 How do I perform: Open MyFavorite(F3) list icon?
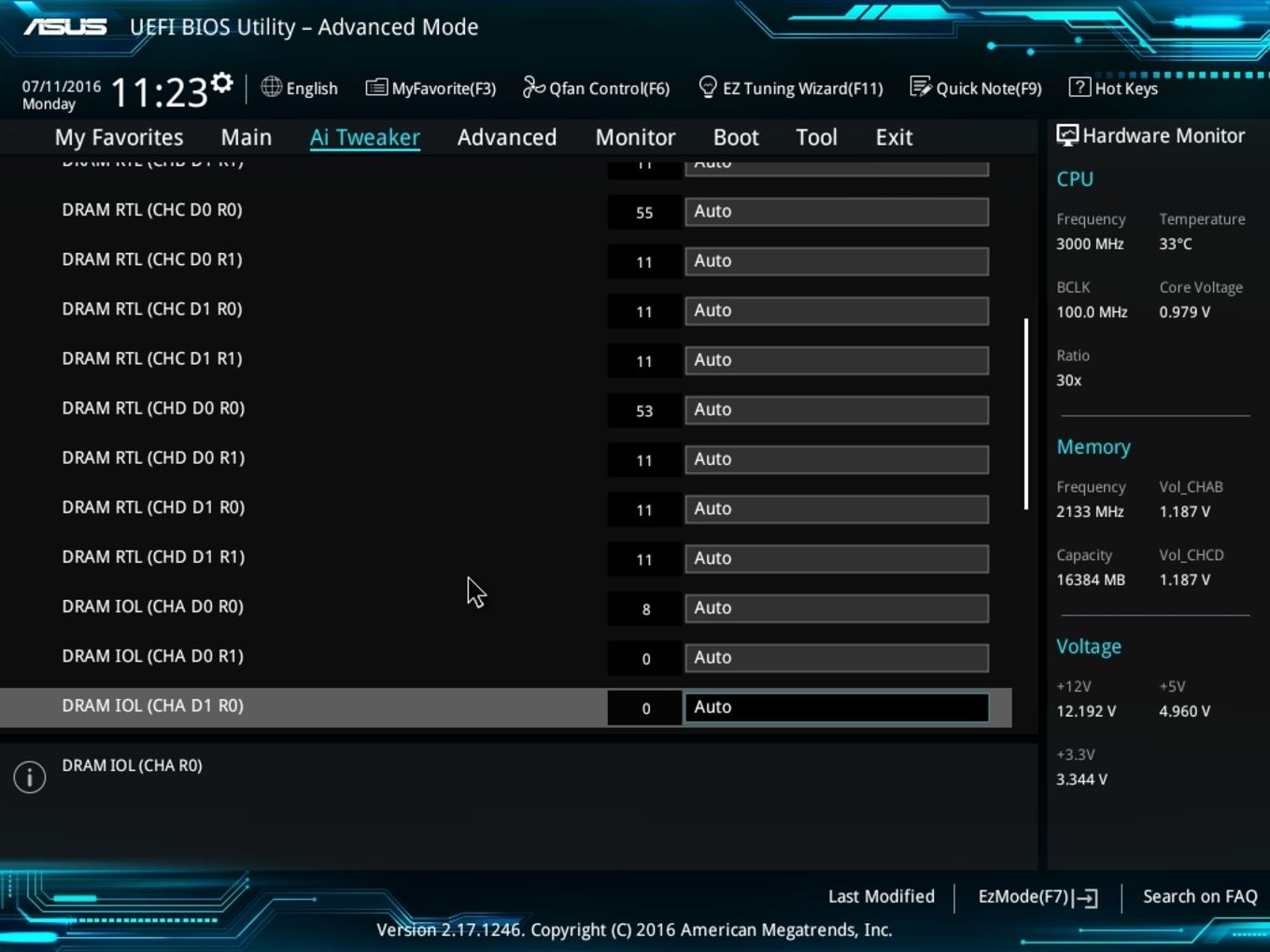(x=376, y=88)
